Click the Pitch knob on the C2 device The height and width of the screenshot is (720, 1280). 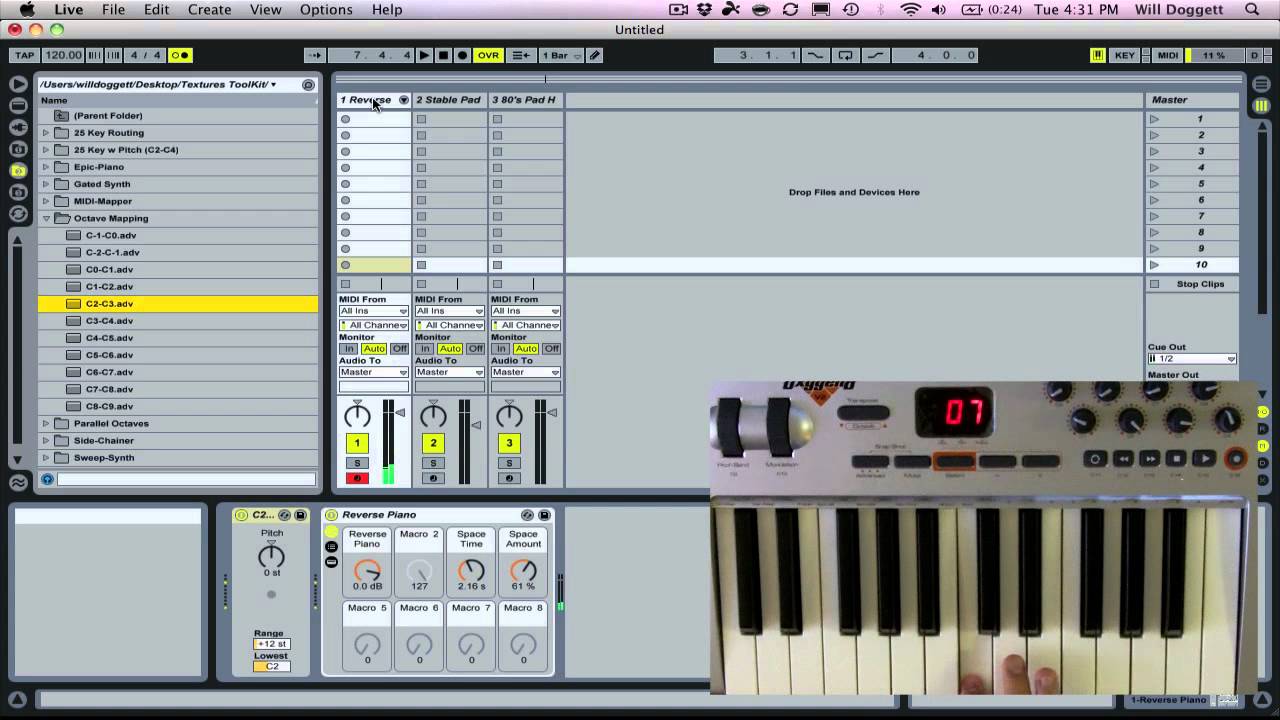[271, 556]
